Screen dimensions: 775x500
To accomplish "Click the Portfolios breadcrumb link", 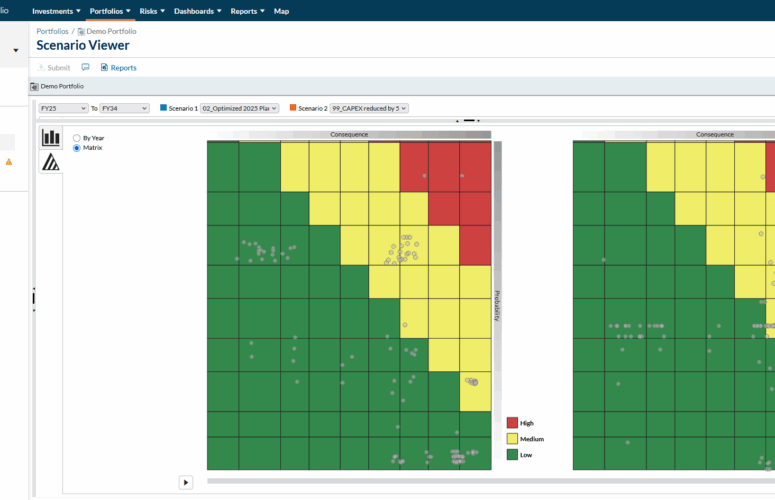I will (x=53, y=32).
